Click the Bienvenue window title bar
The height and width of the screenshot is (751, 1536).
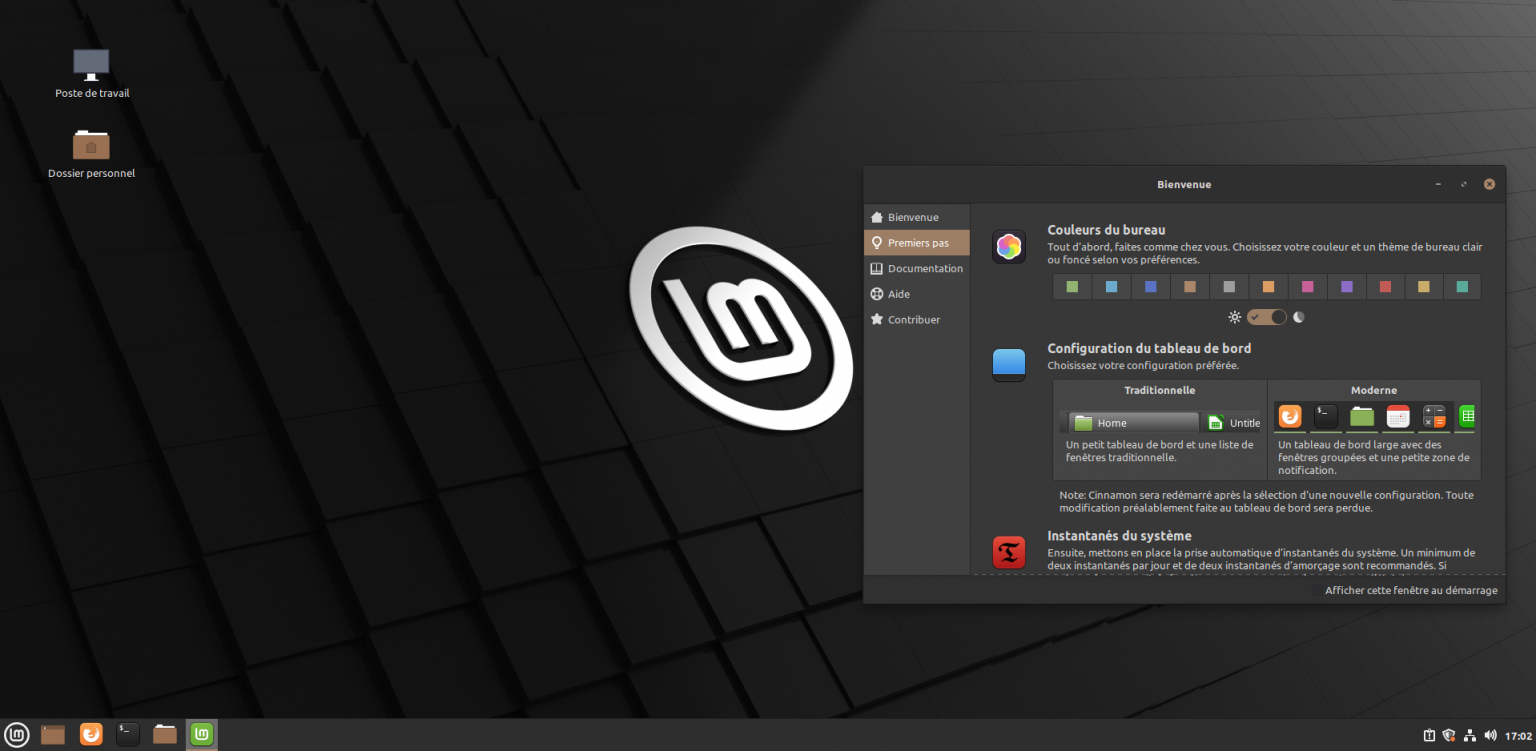click(x=1184, y=184)
